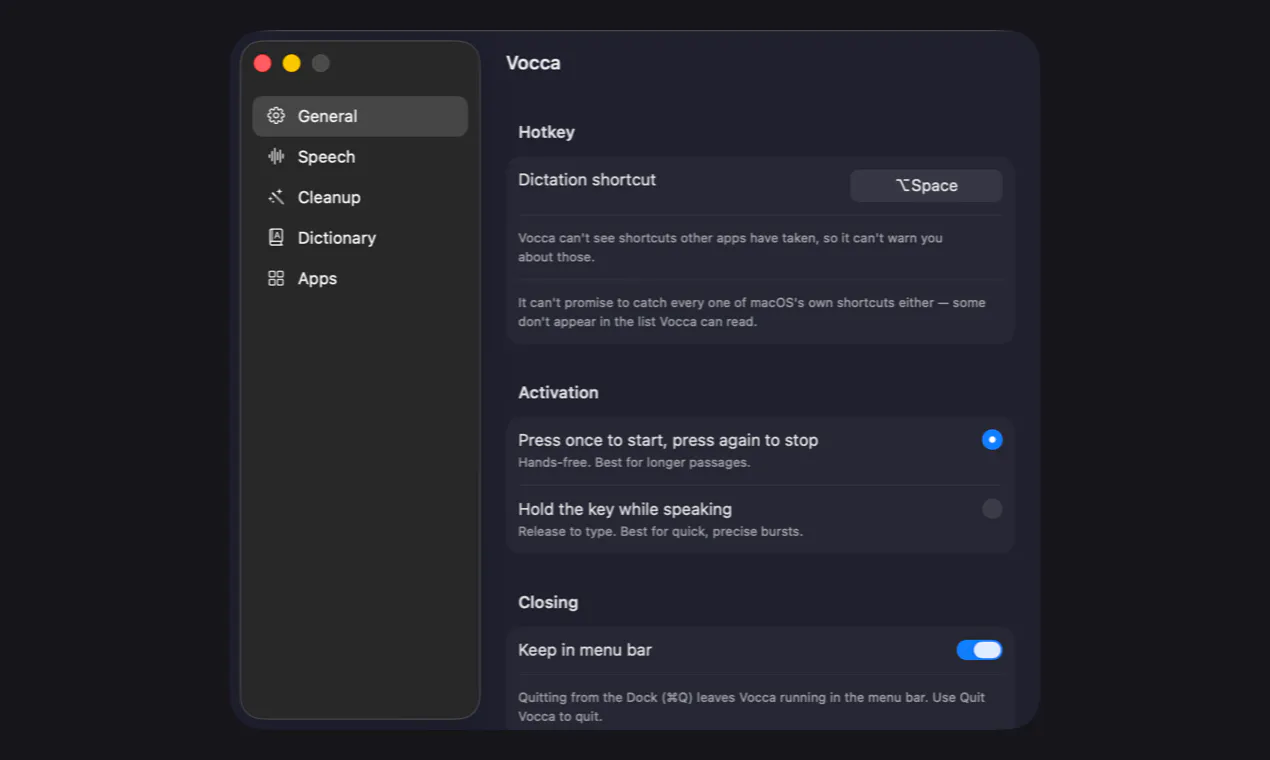Screen dimensions: 1270x760
Task: Click the Hotkey section heading
Action: click(x=546, y=132)
